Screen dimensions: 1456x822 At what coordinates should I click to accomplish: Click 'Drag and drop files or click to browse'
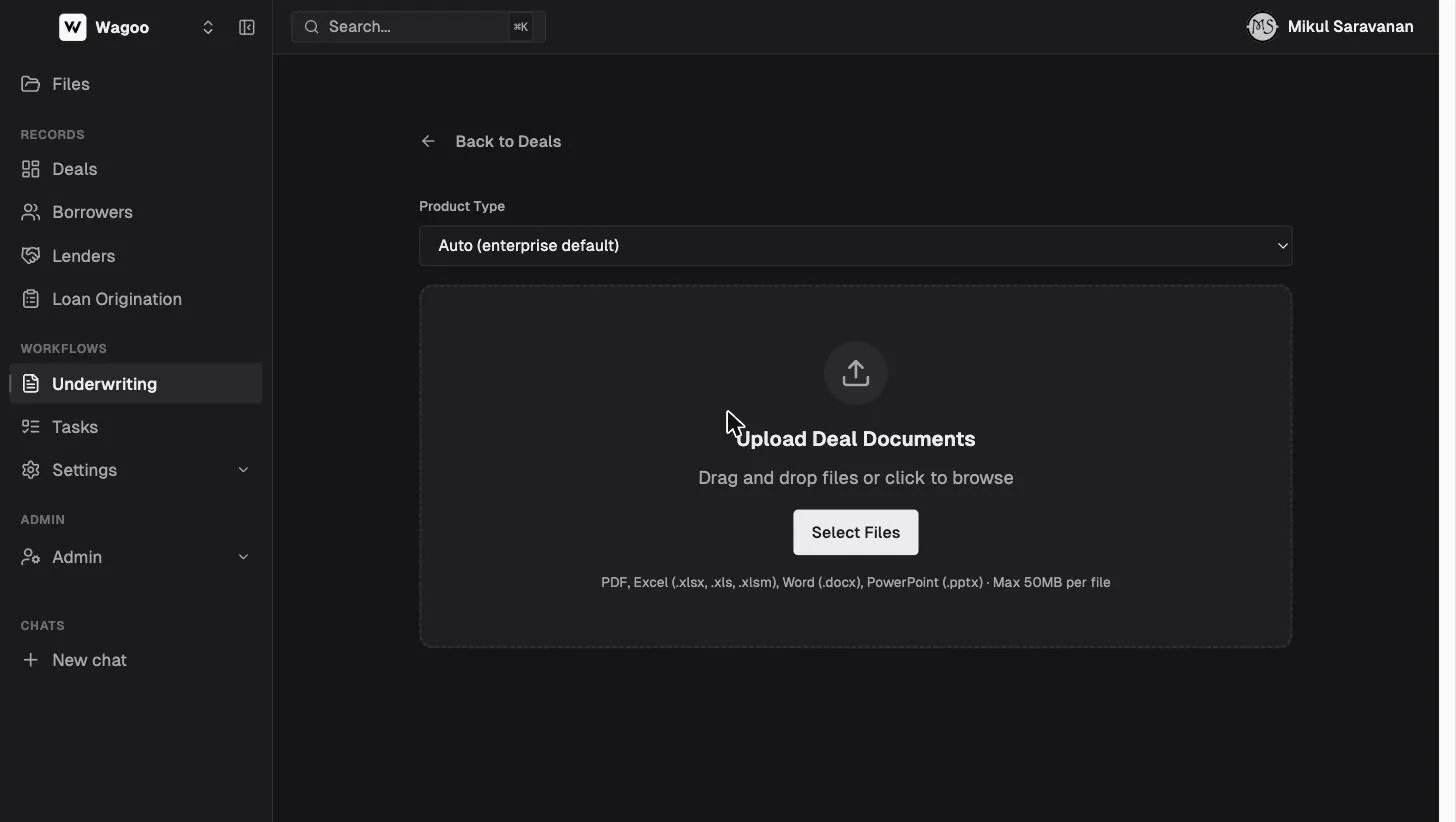856,478
